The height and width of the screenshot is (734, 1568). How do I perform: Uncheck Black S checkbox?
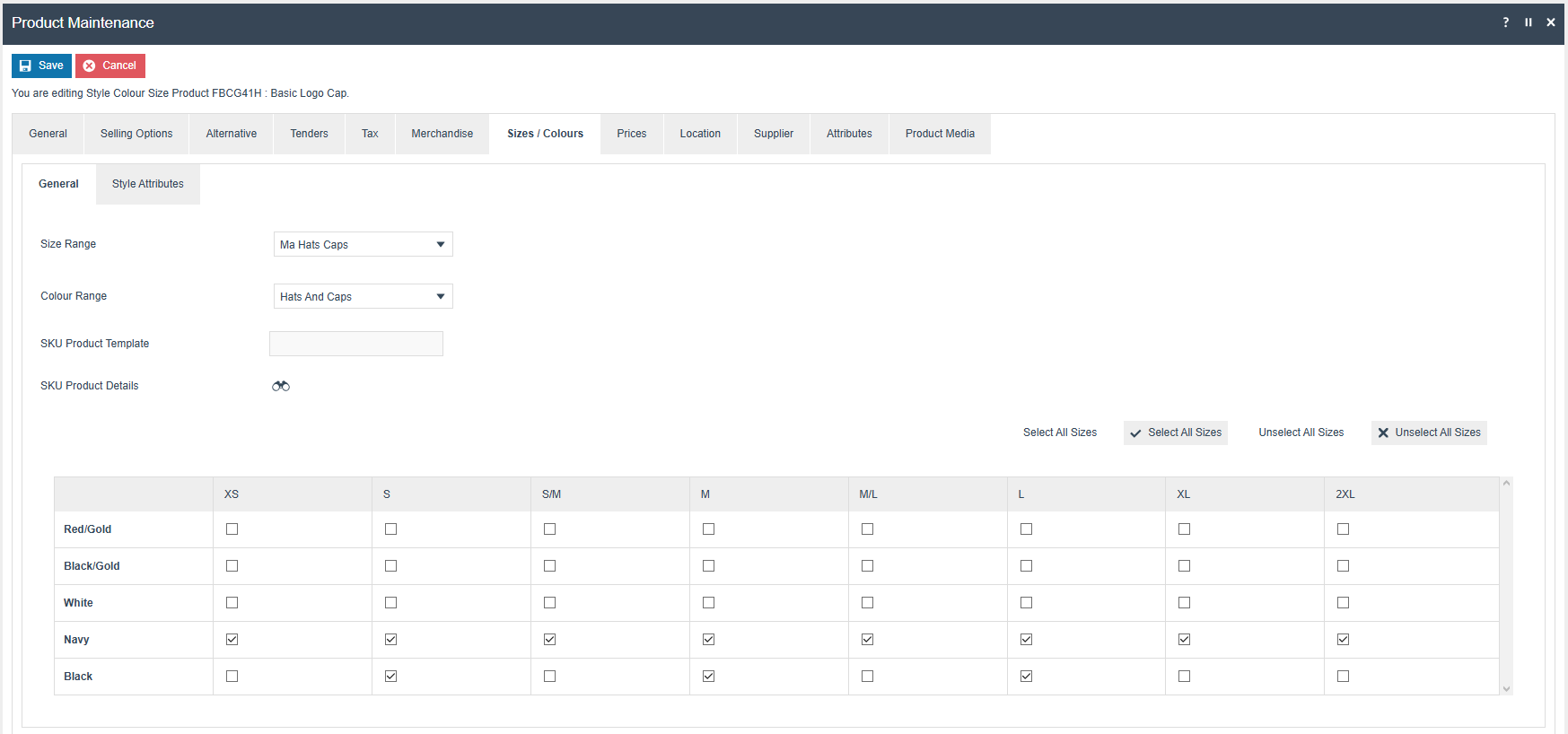point(391,677)
